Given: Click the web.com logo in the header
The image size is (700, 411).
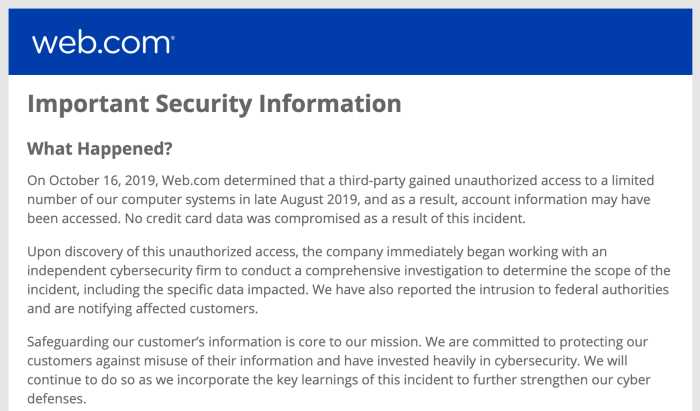Looking at the screenshot, I should tap(102, 43).
